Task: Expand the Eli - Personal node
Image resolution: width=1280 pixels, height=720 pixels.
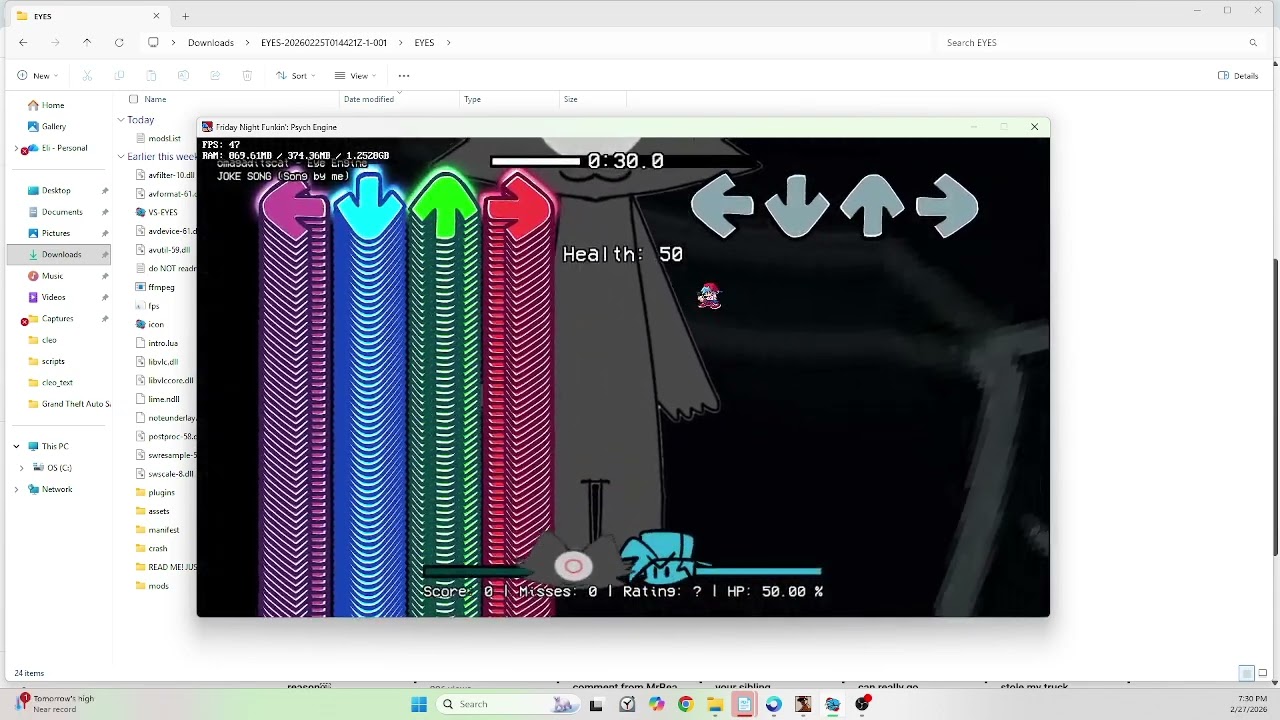Action: [x=17, y=148]
